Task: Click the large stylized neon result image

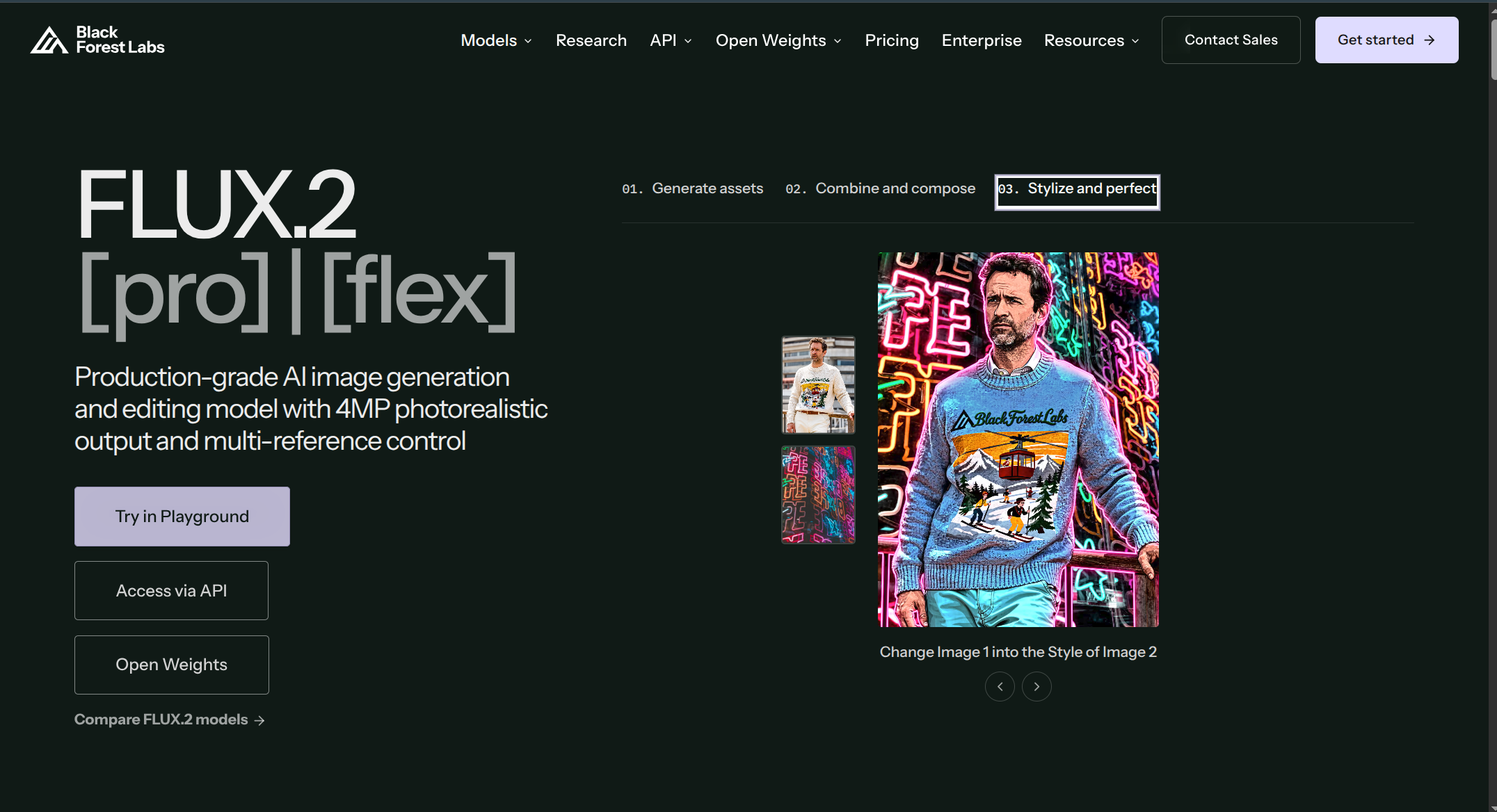Action: click(x=1018, y=439)
